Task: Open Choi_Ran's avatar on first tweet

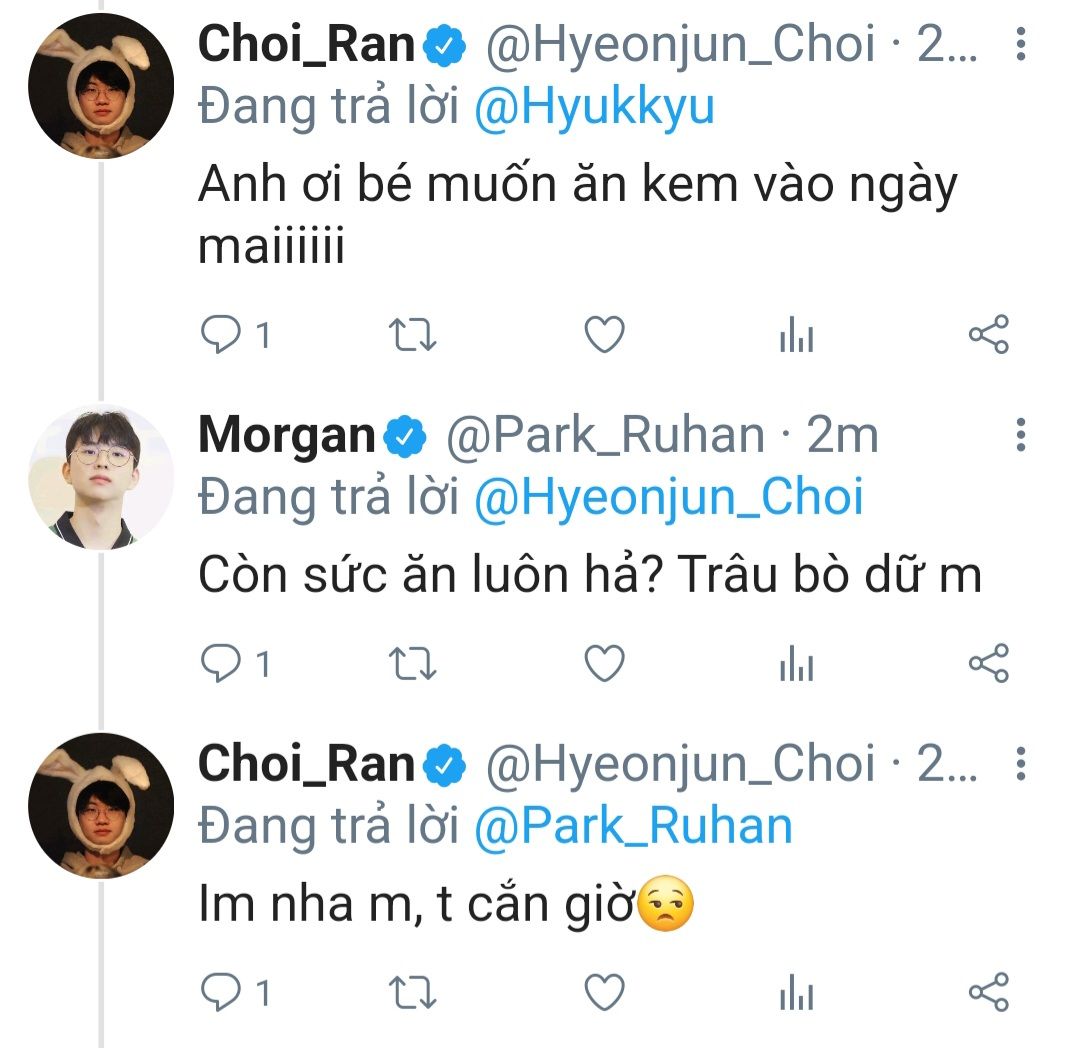Action: [x=101, y=85]
